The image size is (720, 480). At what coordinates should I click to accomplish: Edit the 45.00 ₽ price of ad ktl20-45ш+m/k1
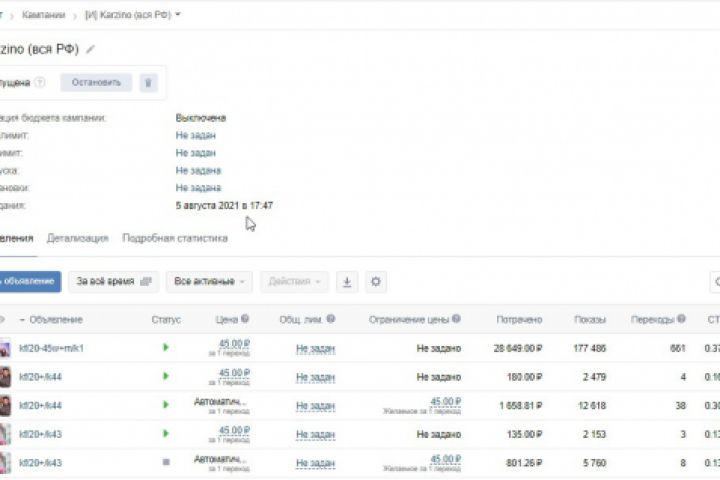pyautogui.click(x=234, y=344)
